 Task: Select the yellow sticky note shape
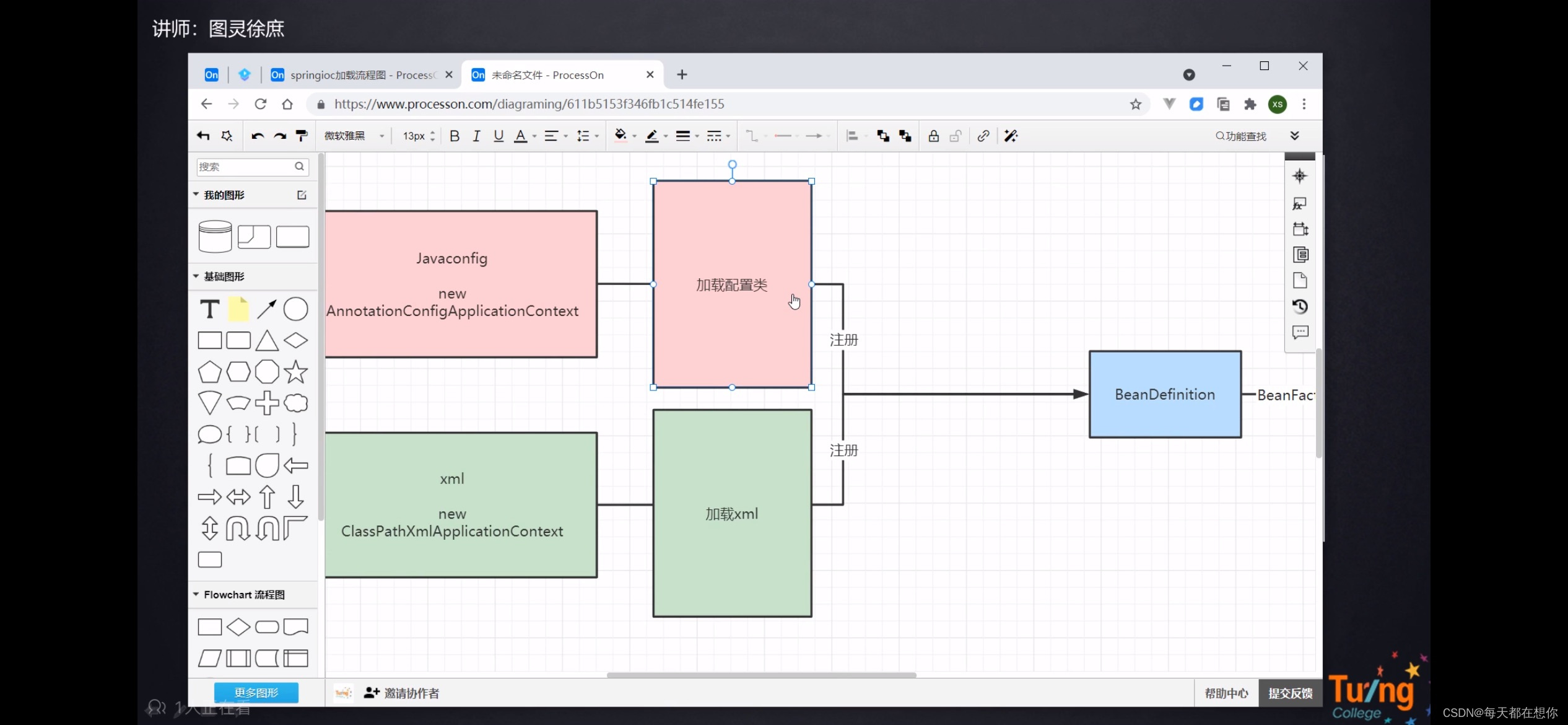tap(238, 309)
